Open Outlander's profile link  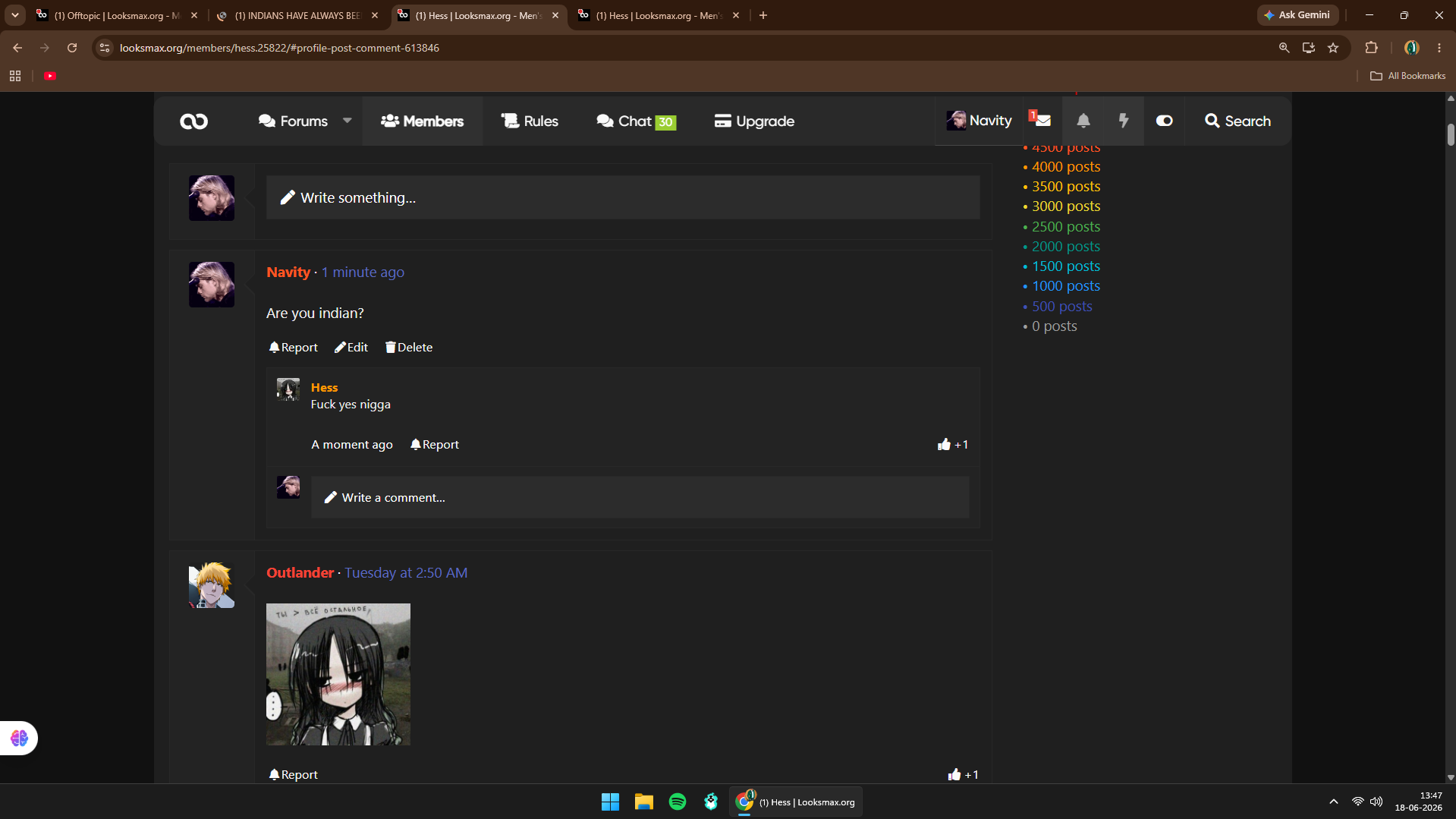coord(300,572)
